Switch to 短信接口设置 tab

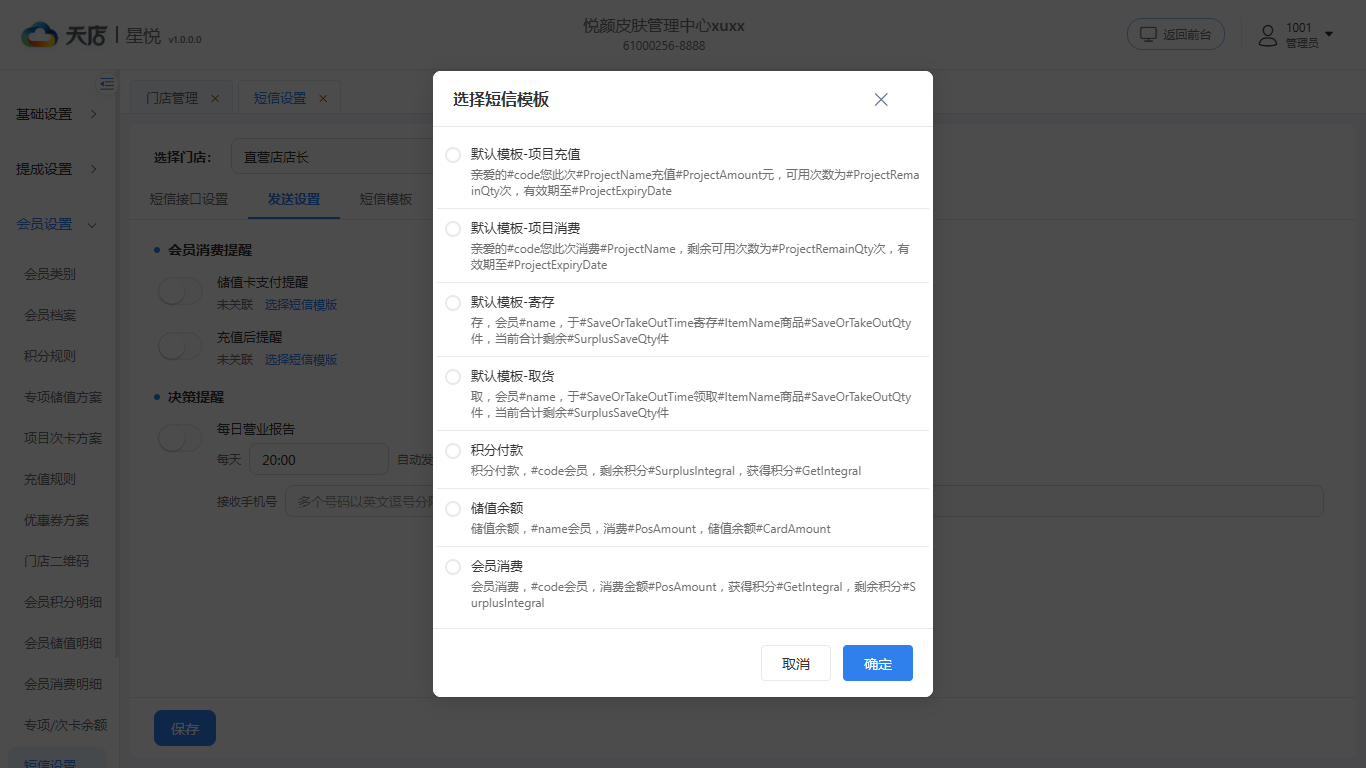coord(189,199)
